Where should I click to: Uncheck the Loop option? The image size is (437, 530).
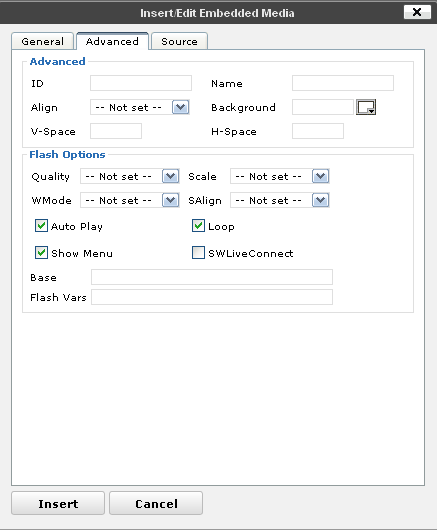(x=198, y=226)
